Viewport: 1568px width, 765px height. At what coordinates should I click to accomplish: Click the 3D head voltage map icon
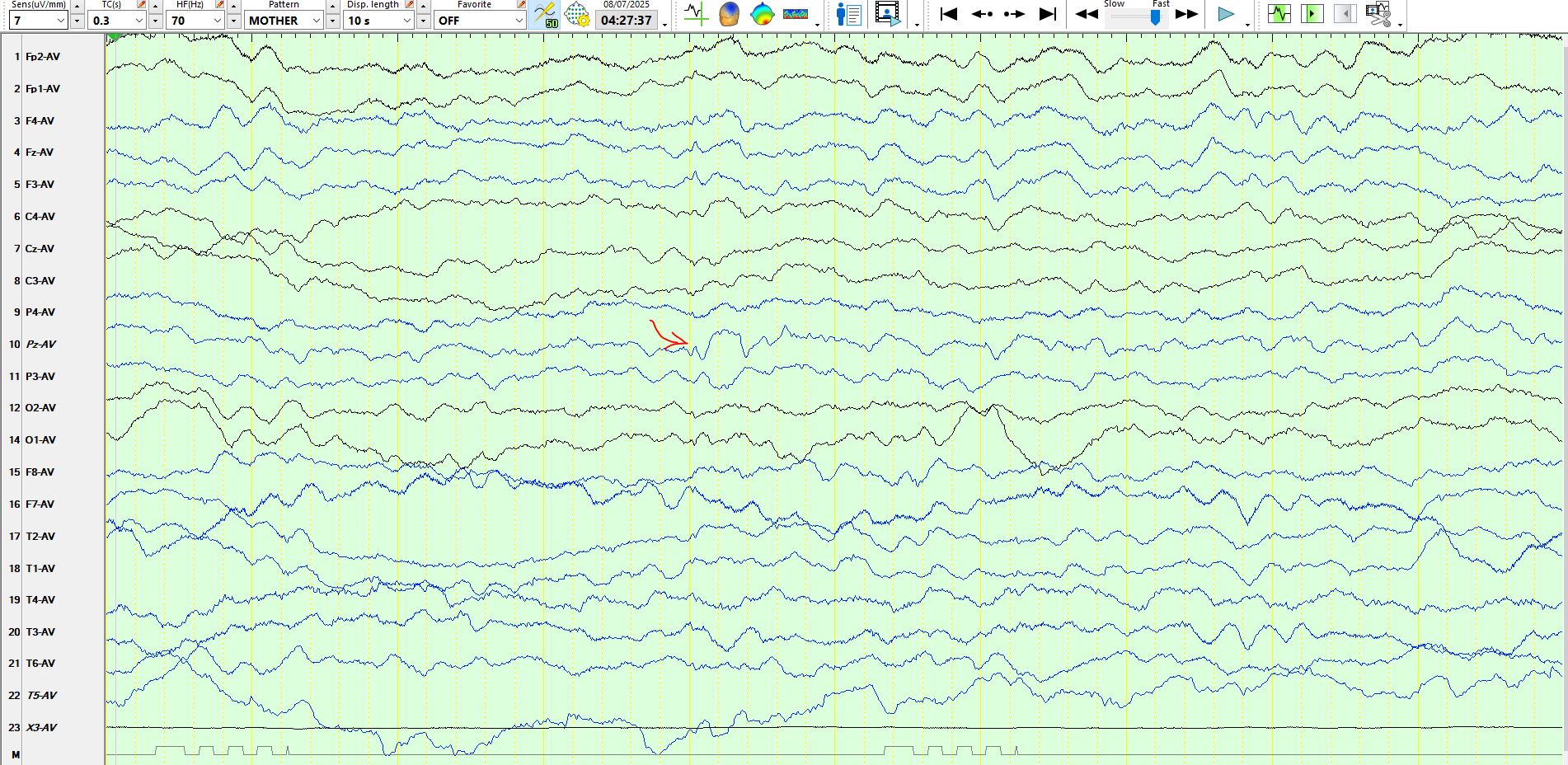(729, 14)
